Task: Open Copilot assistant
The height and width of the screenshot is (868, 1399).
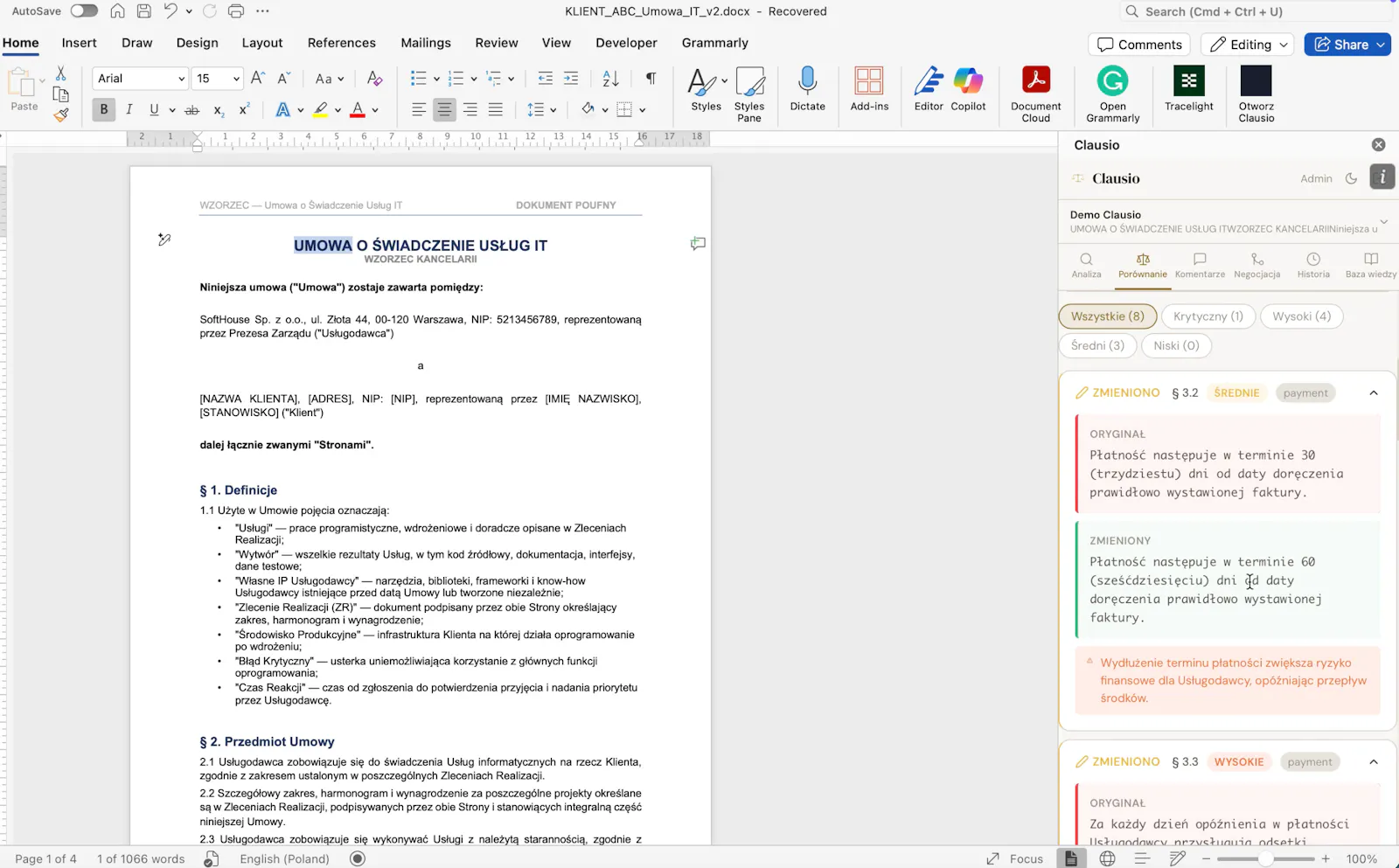Action: pos(968,89)
